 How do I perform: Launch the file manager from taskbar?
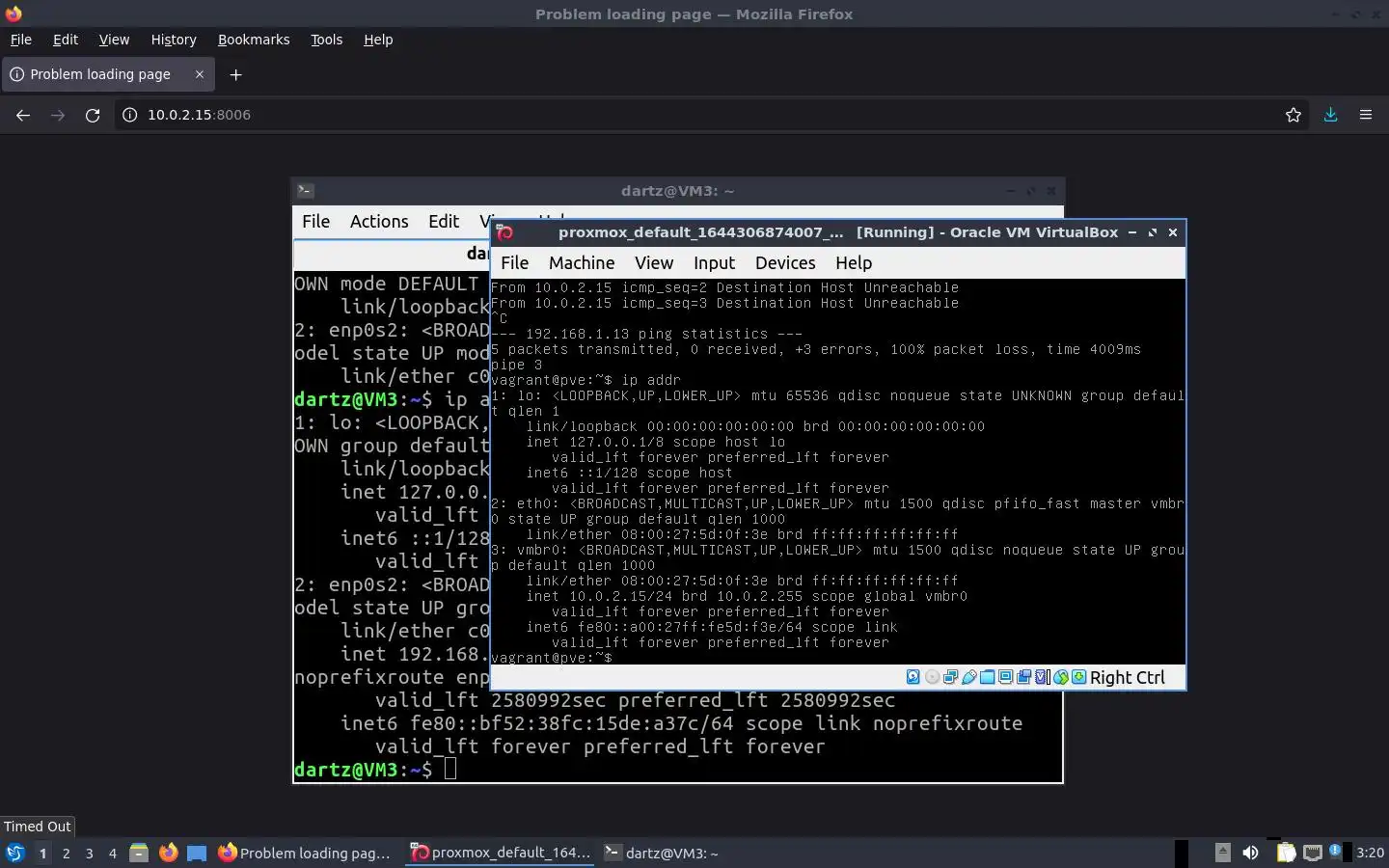pos(139,853)
